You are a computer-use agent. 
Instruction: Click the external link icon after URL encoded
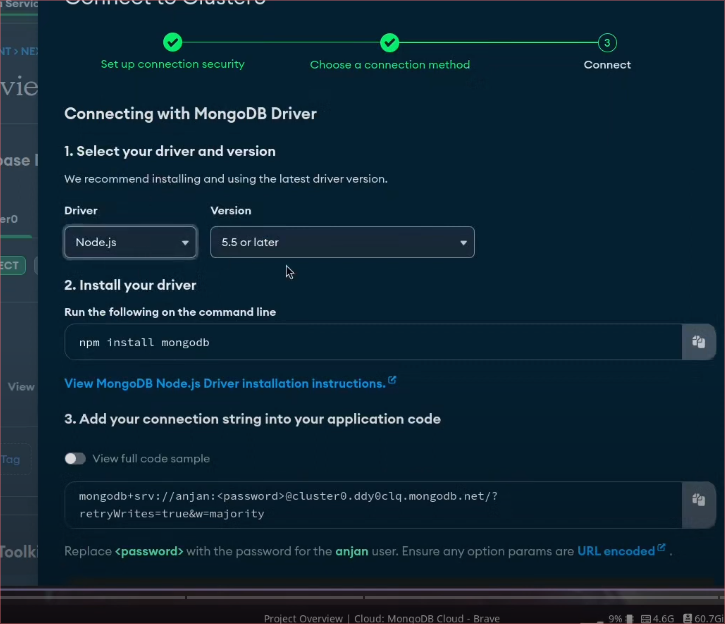(661, 548)
